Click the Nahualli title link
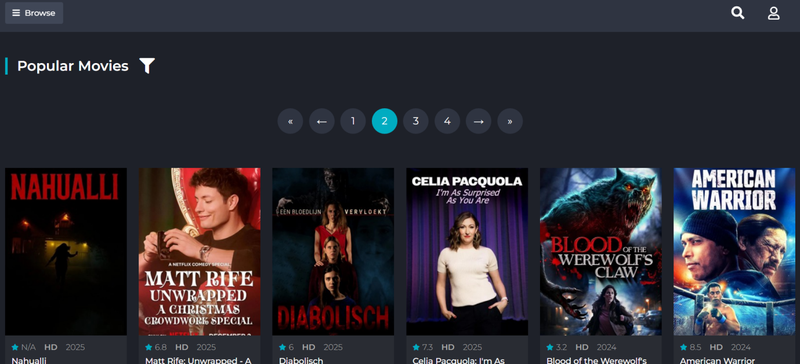Image resolution: width=800 pixels, height=364 pixels. (29, 360)
